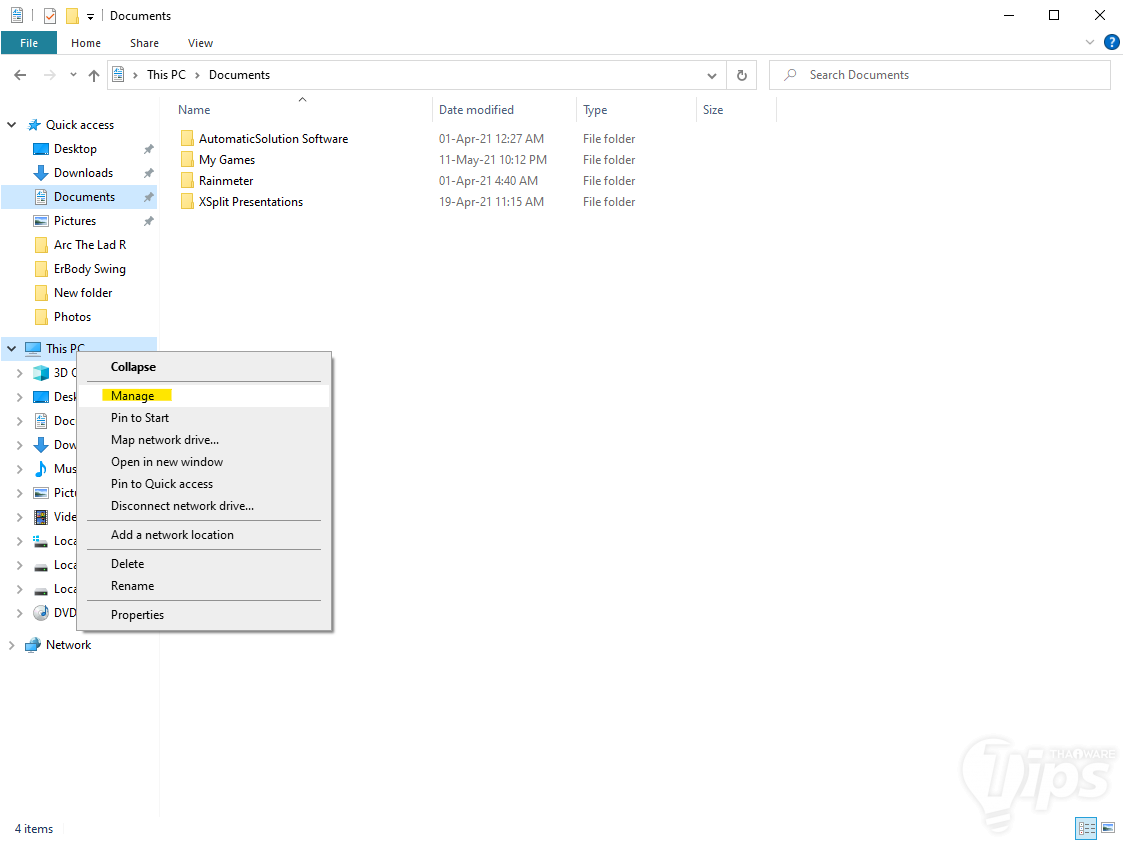Click the Properties quick access toolbar icon
The width and height of the screenshot is (1124, 841).
click(x=49, y=16)
